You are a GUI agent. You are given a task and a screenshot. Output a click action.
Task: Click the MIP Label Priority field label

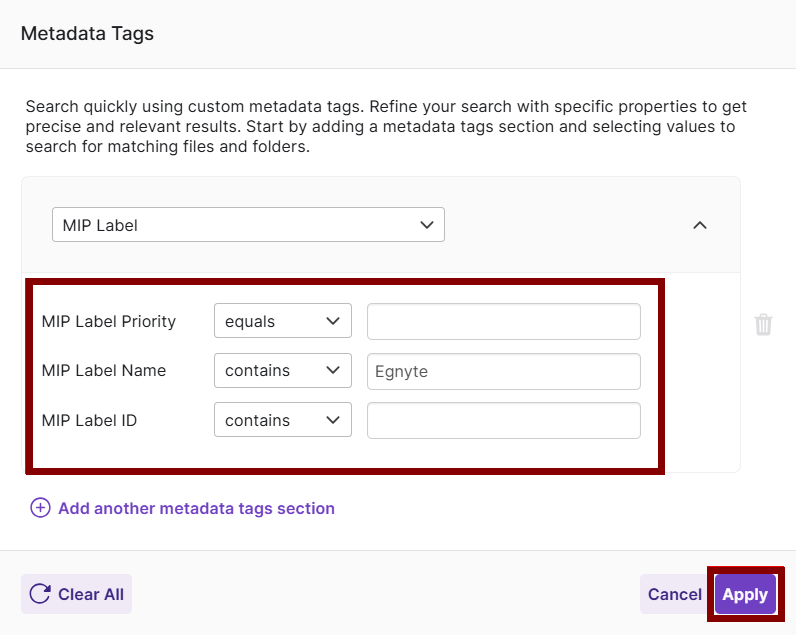(x=109, y=321)
